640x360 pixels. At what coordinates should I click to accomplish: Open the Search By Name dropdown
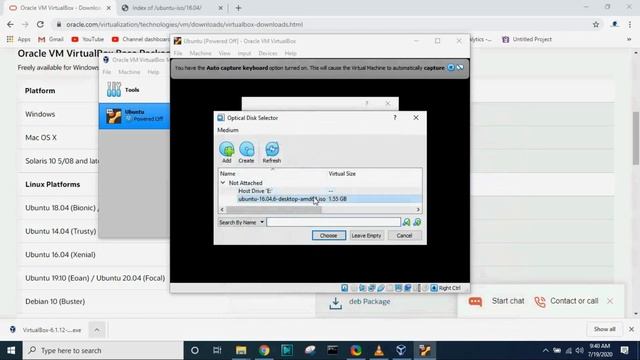241,222
